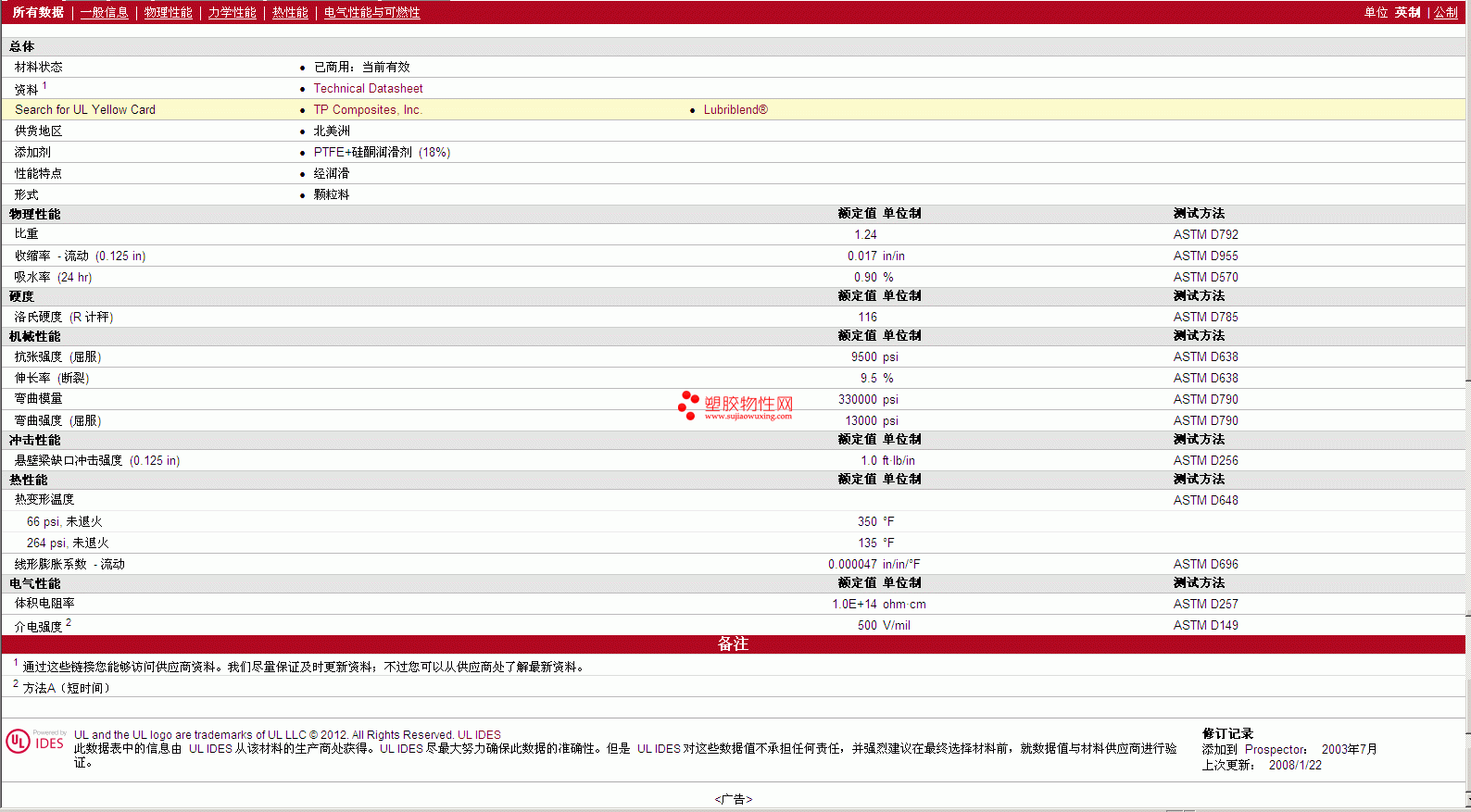Select the 材料状态 row label
The width and height of the screenshot is (1471, 812).
pos(39,67)
